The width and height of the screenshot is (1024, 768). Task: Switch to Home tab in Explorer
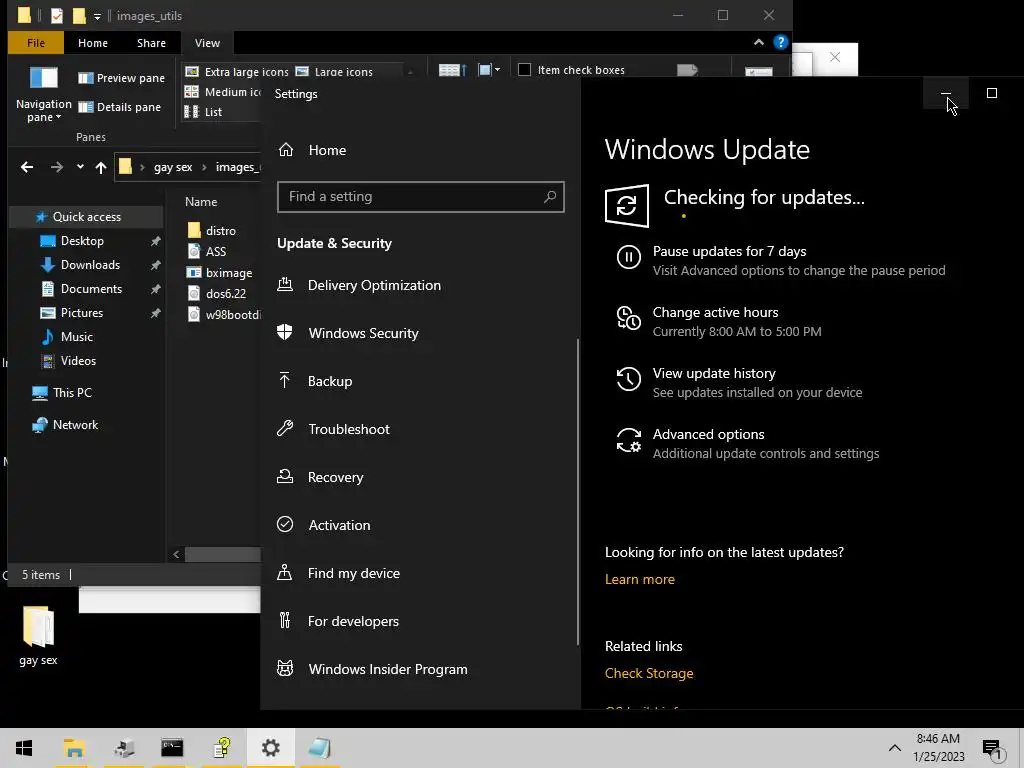pyautogui.click(x=93, y=43)
